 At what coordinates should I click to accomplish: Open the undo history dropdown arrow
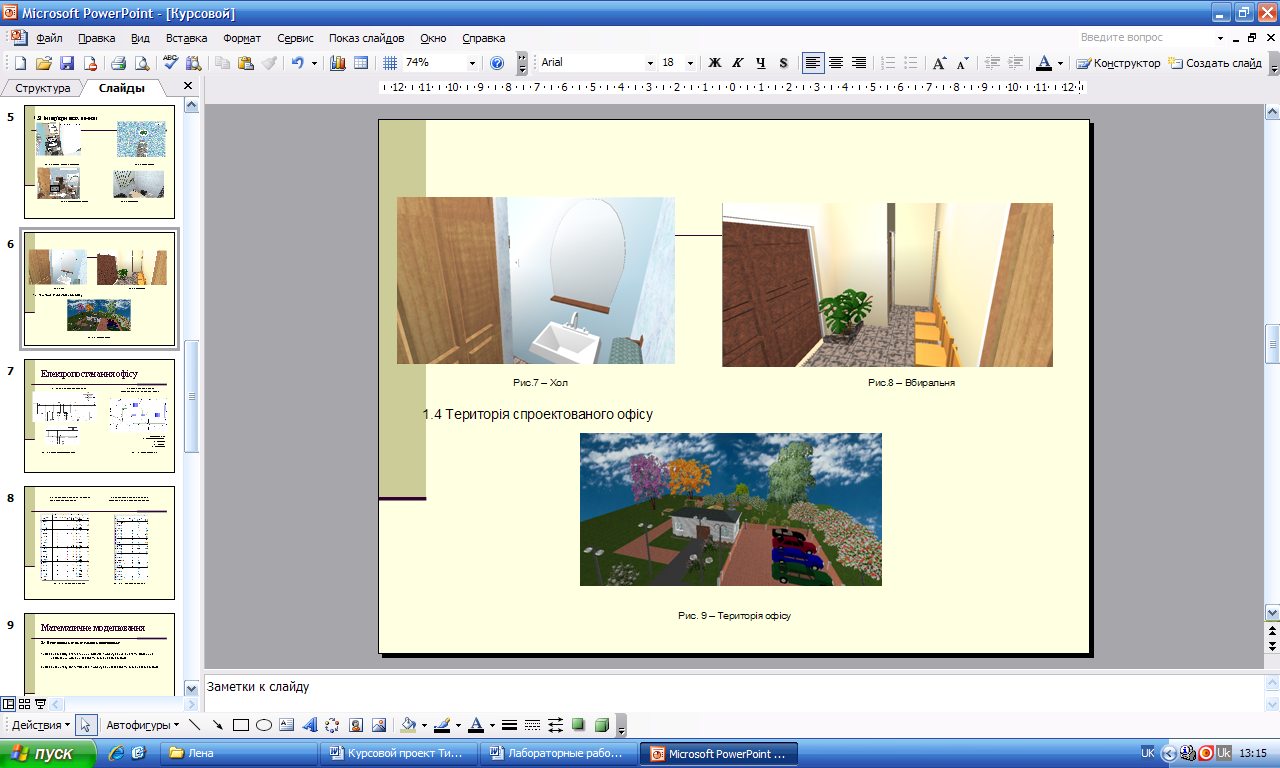pyautogui.click(x=314, y=63)
